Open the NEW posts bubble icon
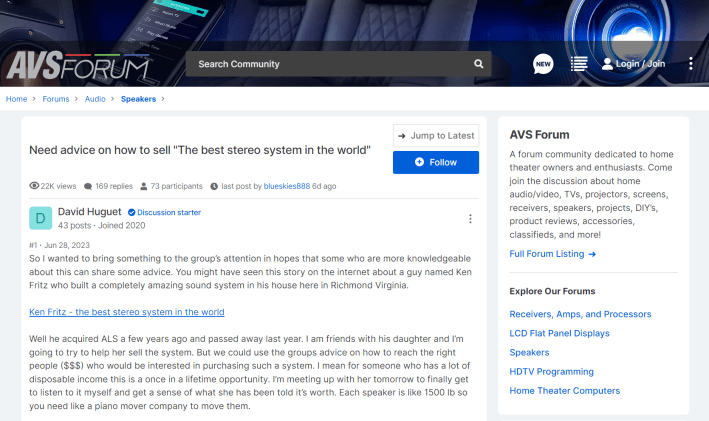Screen dimensions: 709x421 pyautogui.click(x=543, y=64)
